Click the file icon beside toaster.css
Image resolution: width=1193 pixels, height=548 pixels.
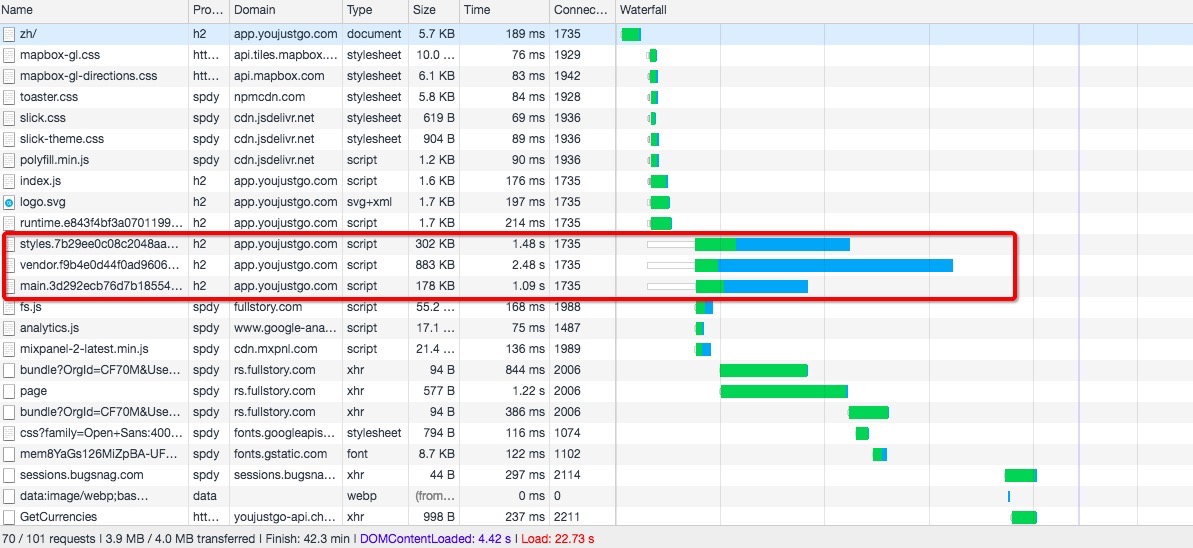click(x=8, y=97)
